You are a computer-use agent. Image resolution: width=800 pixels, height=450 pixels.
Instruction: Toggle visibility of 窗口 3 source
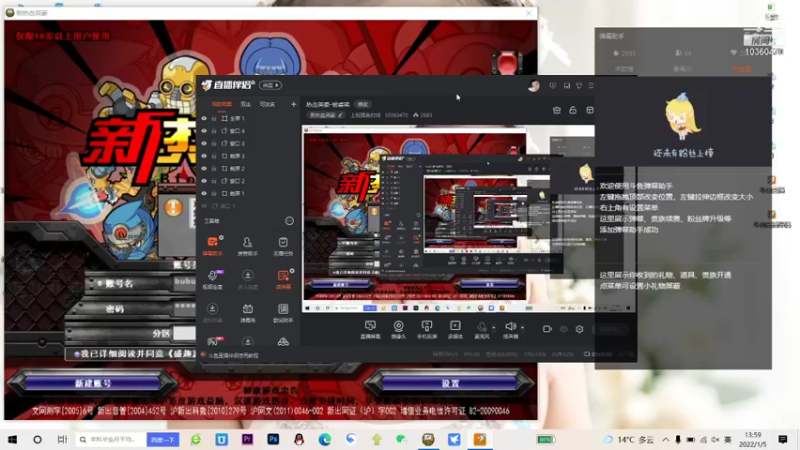point(204,143)
